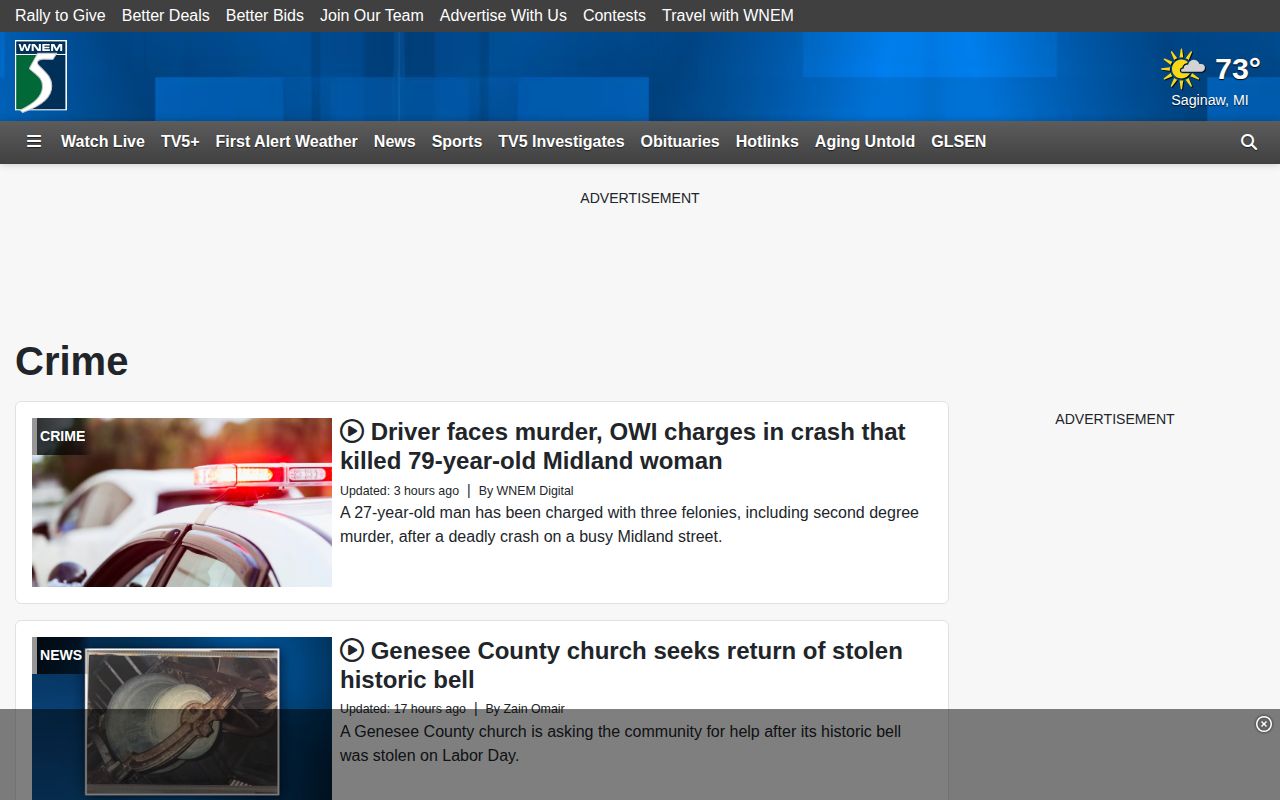Choose Hotlinks in navigation bar
Screen dimensions: 1280x800
pyautogui.click(x=767, y=142)
